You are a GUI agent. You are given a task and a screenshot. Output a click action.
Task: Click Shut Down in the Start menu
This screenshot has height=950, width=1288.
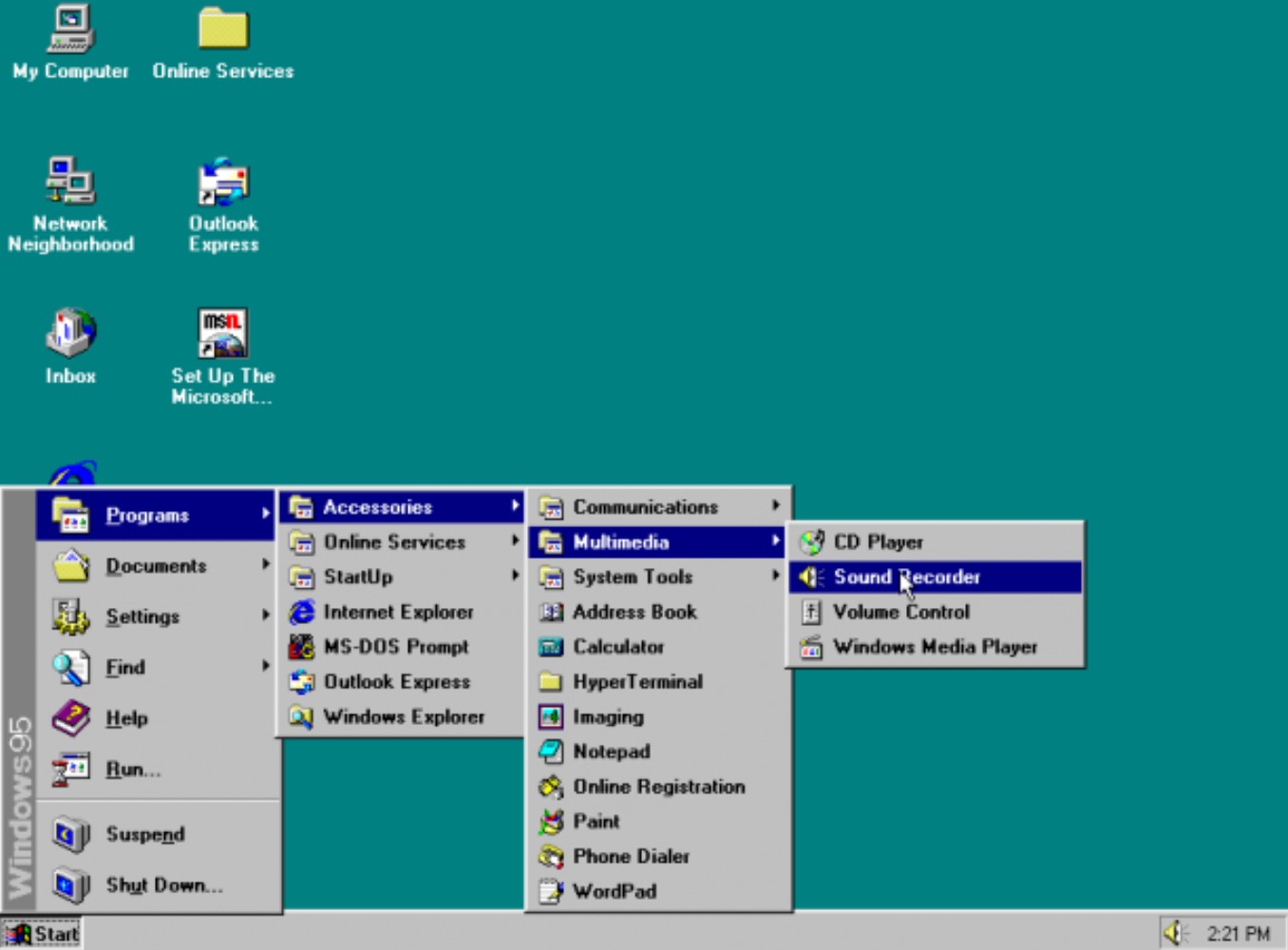pos(164,884)
